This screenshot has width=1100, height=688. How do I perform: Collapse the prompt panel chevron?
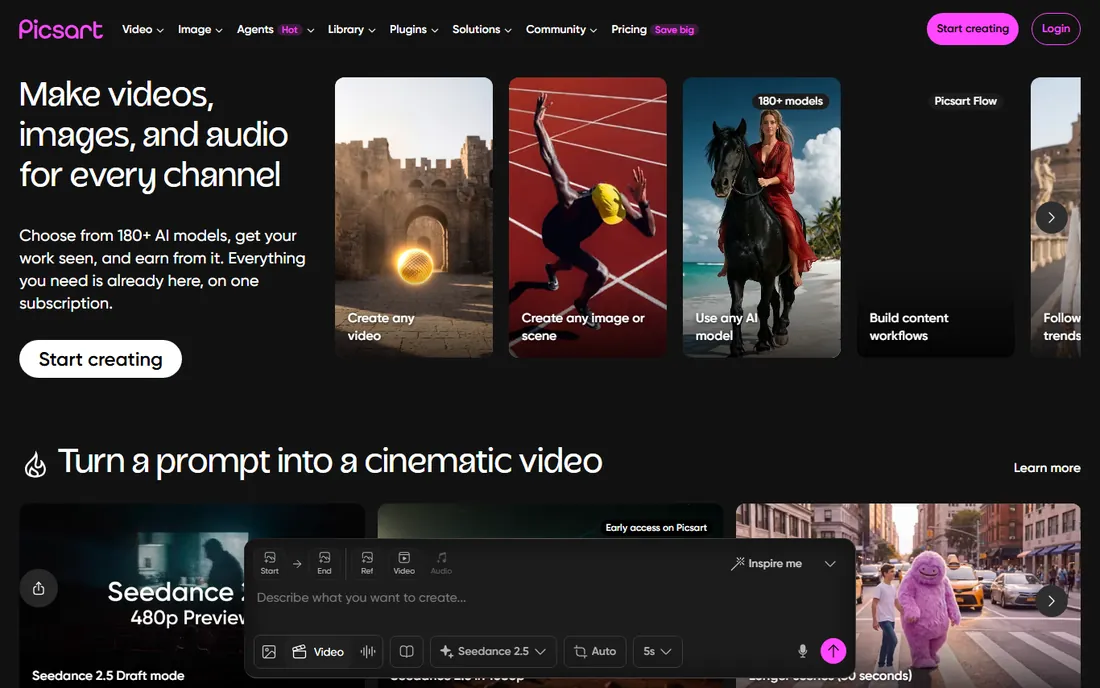tap(830, 564)
